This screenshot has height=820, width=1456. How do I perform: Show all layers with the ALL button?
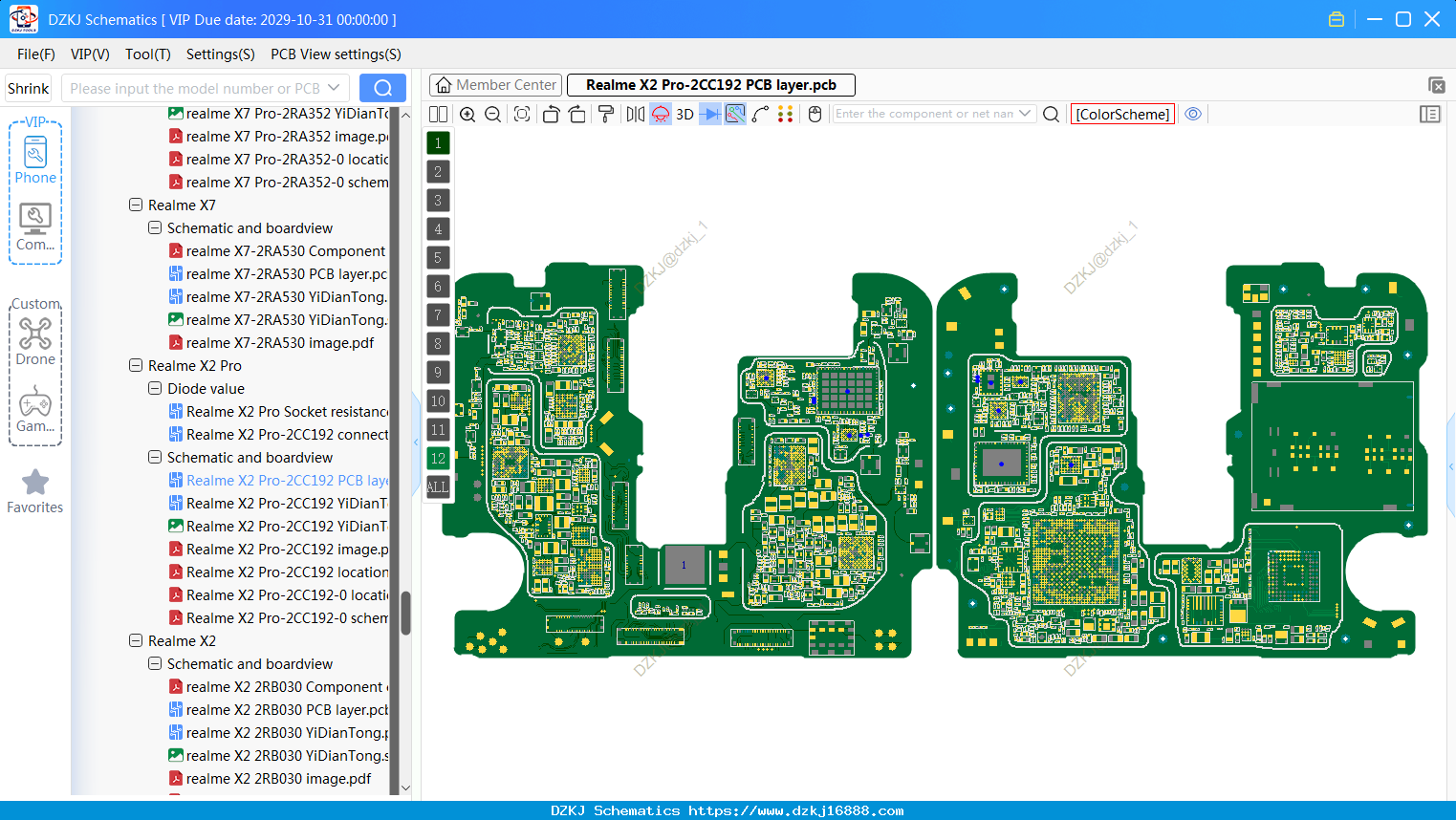[438, 487]
